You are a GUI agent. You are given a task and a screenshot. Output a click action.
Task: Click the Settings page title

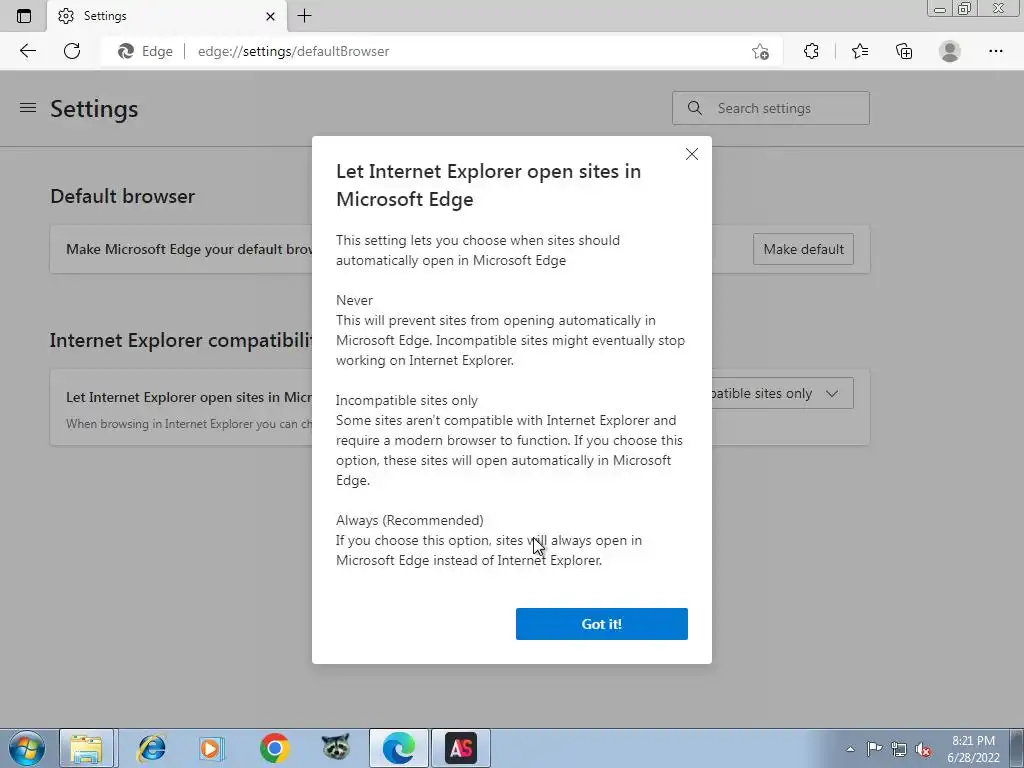click(x=94, y=108)
